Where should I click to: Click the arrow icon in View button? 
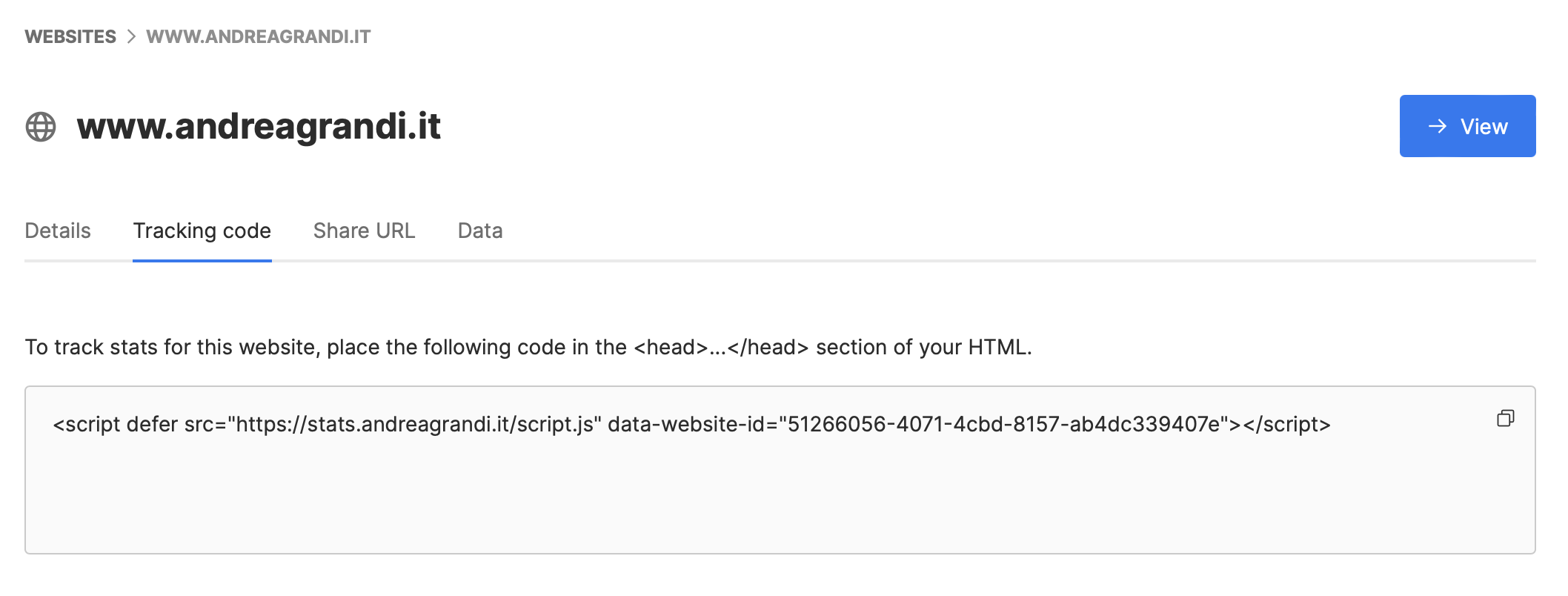1438,126
